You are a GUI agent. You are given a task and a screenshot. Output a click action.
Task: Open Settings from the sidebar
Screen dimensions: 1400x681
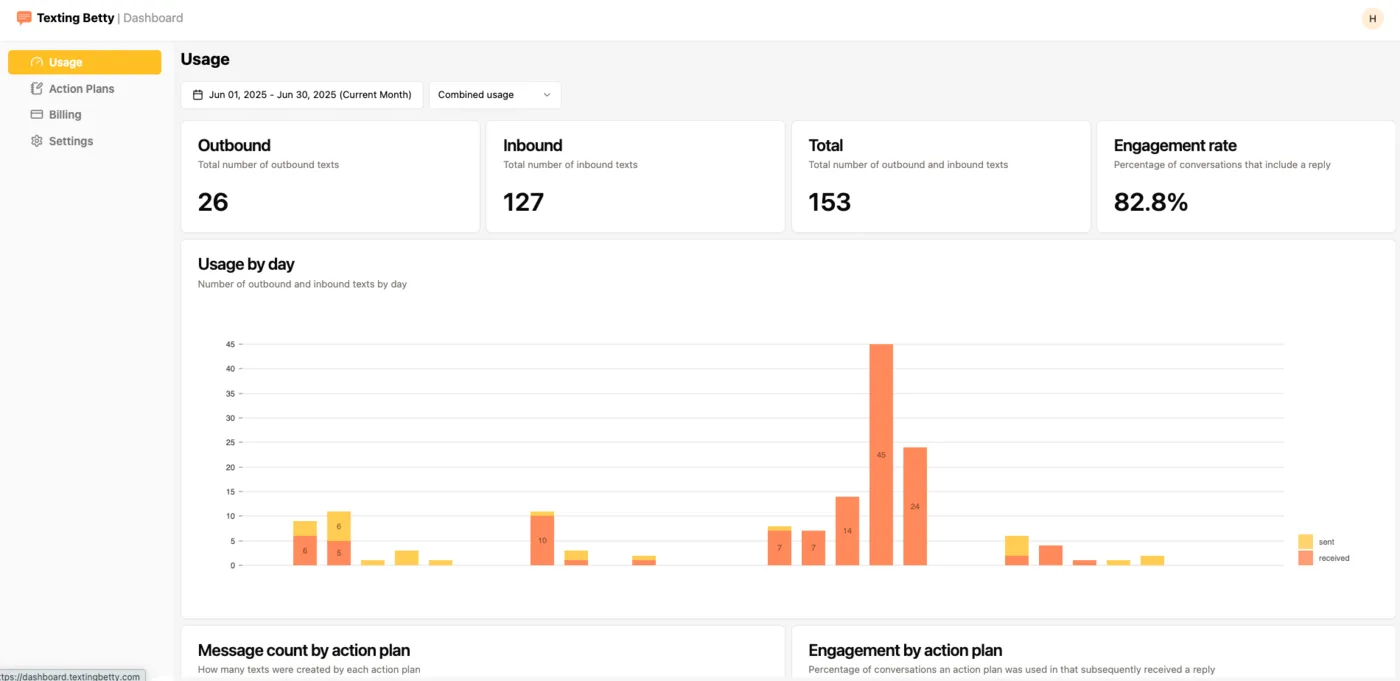coord(84,141)
